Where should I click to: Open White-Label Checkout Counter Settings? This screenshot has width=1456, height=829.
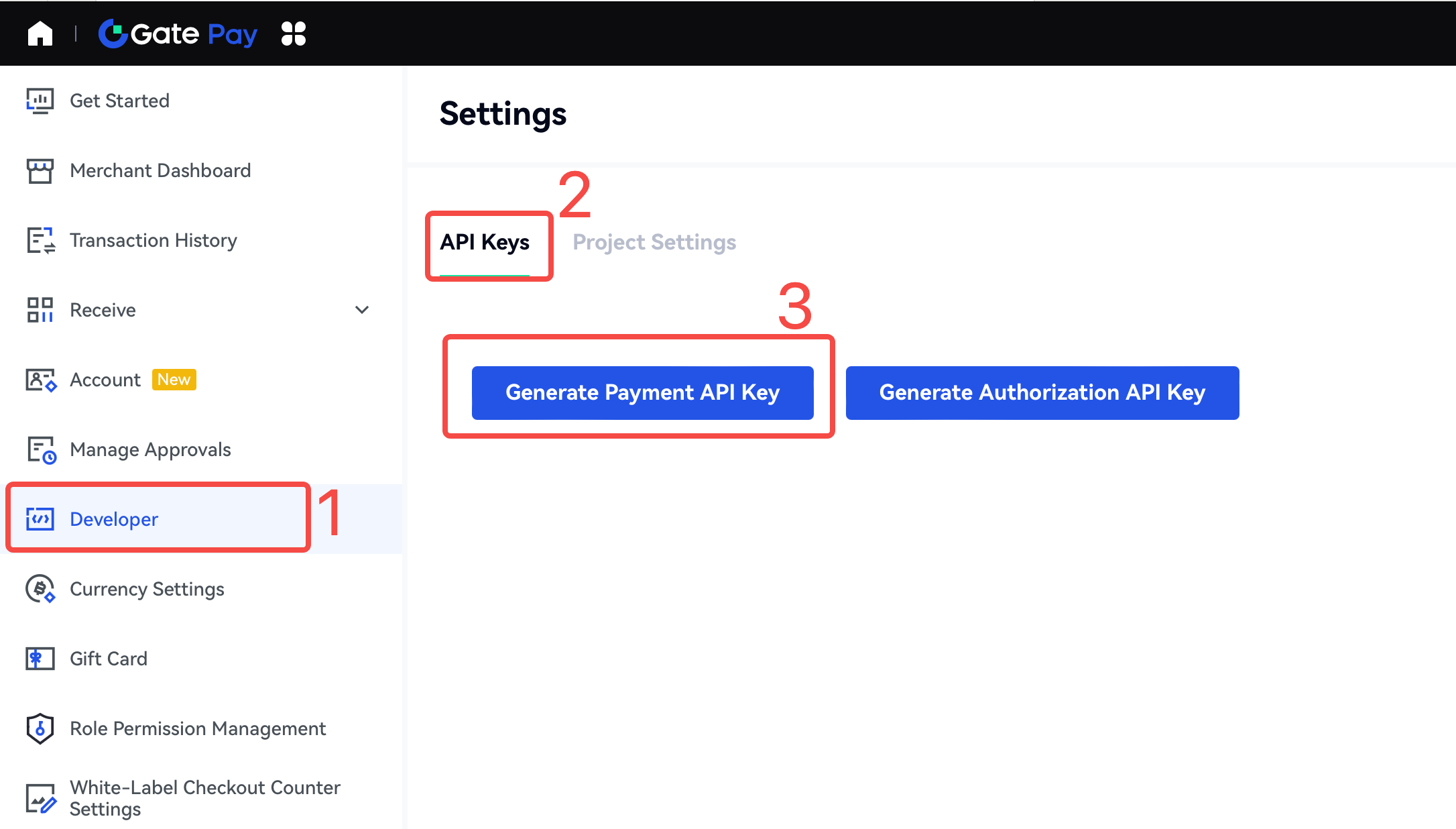[204, 798]
